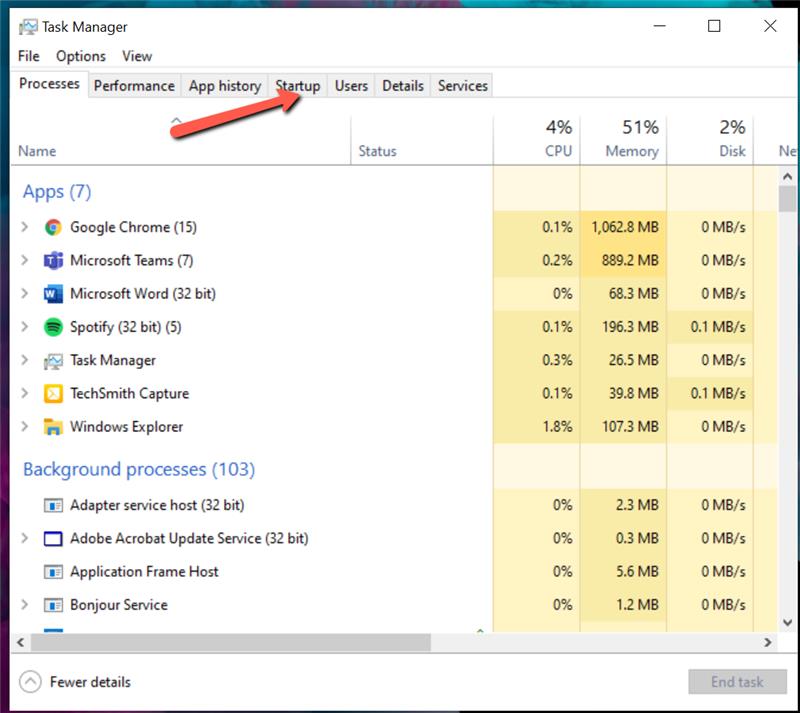Sort processes by CPU column
Viewport: 800px width, 713px height.
tap(537, 141)
